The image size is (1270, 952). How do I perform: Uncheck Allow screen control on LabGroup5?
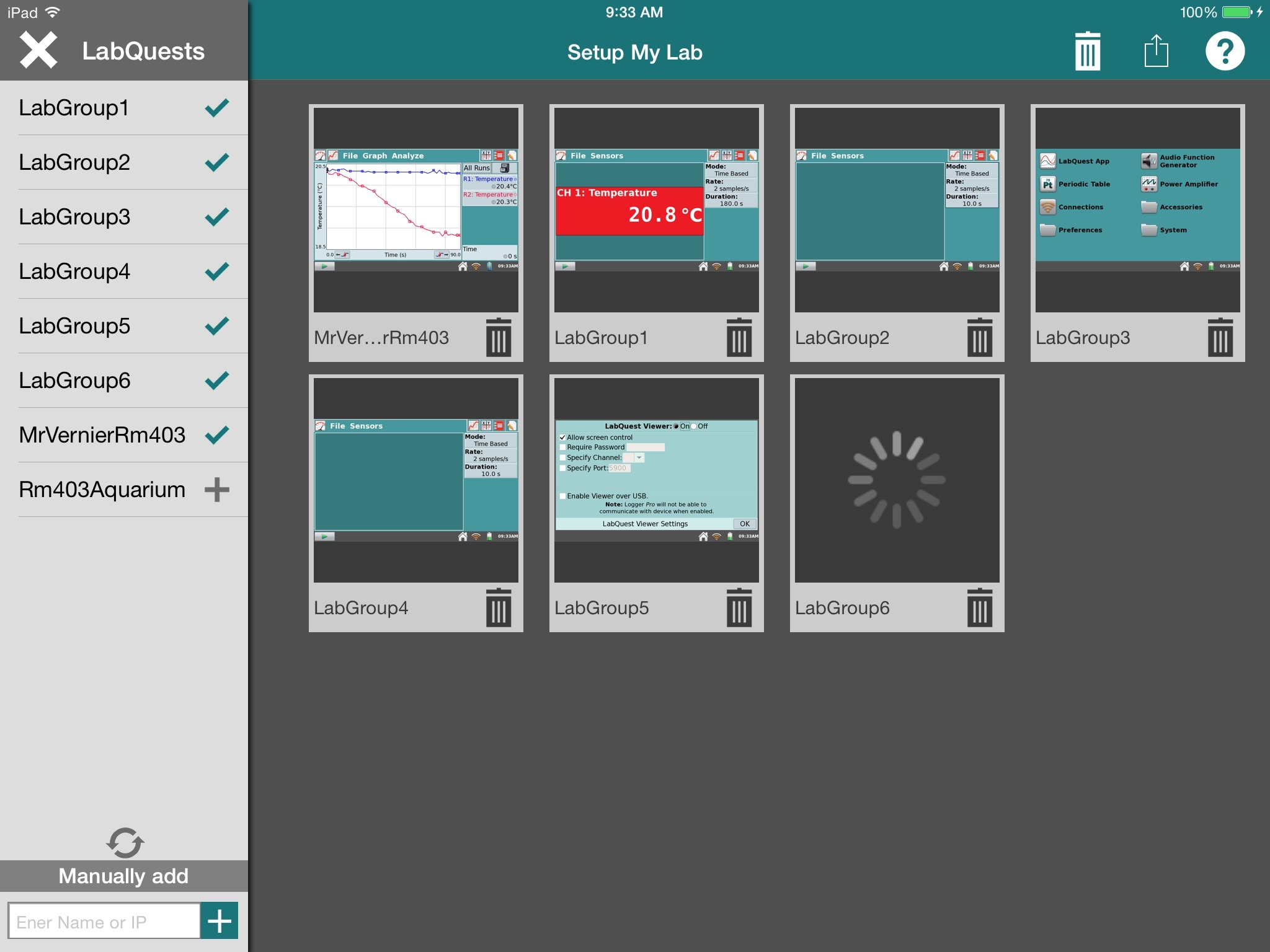[x=562, y=438]
